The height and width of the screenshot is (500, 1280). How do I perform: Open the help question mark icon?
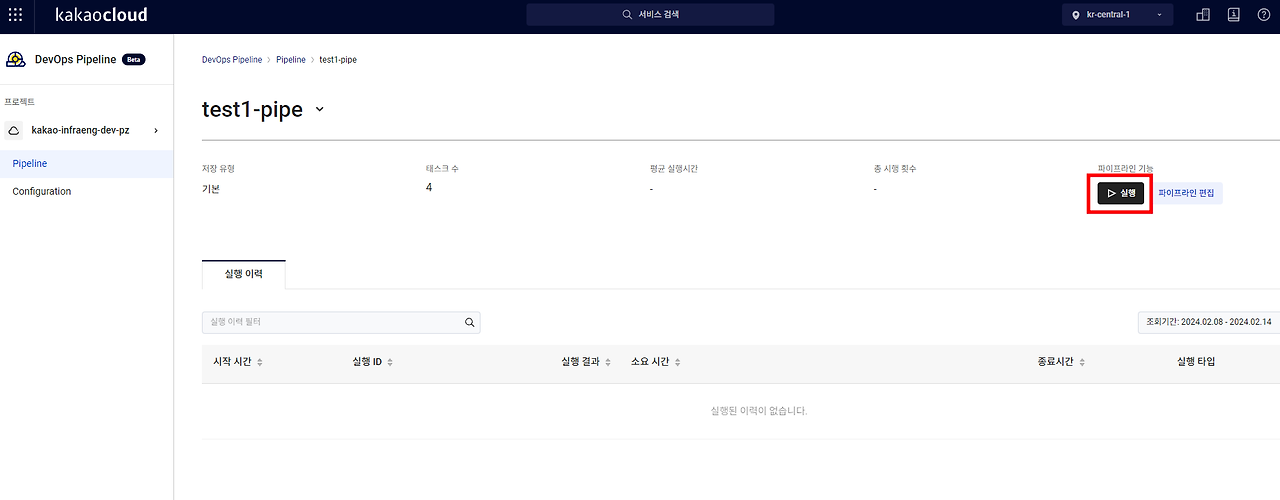point(1263,15)
